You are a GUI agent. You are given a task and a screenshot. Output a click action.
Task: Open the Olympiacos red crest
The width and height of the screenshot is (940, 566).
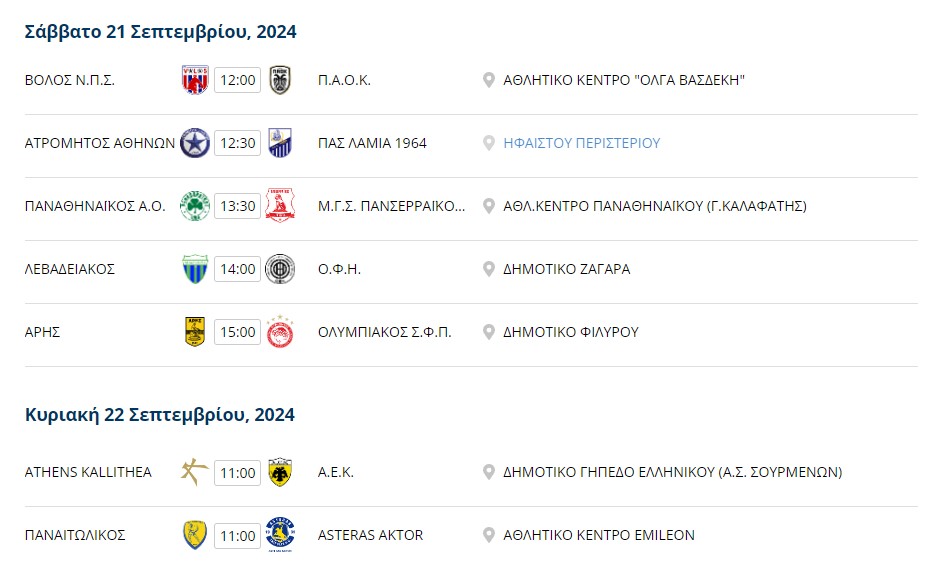[x=280, y=332]
